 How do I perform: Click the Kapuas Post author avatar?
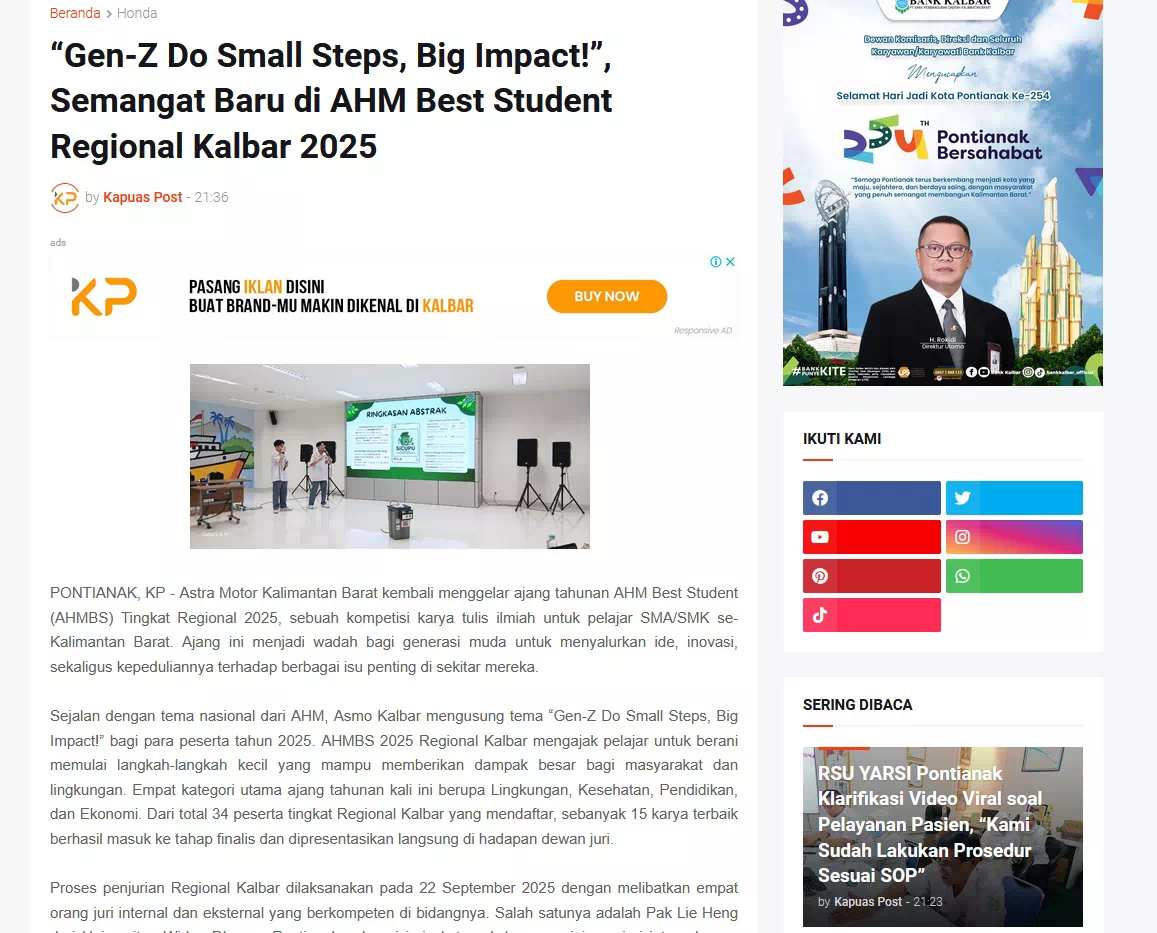click(x=65, y=198)
